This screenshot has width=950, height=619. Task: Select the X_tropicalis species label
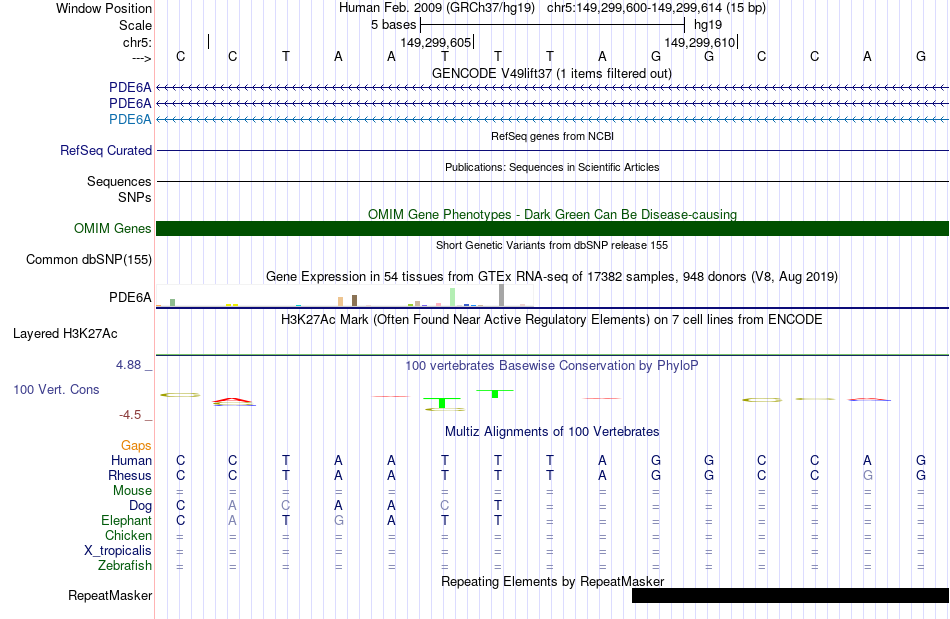pos(118,551)
